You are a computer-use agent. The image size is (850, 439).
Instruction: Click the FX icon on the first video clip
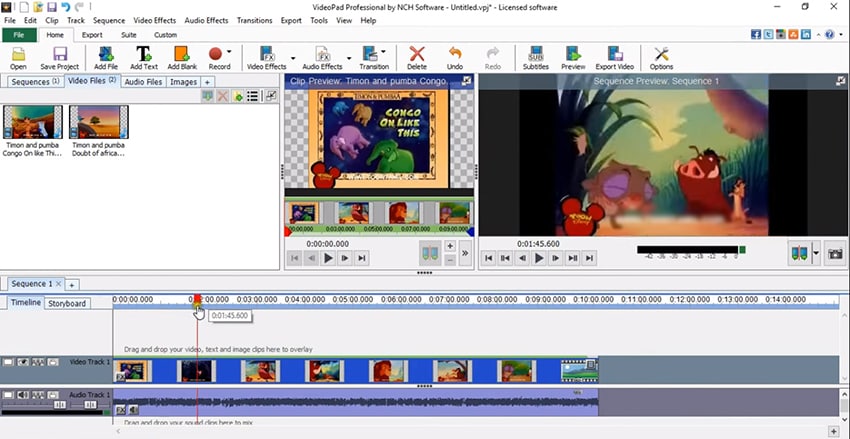point(120,378)
